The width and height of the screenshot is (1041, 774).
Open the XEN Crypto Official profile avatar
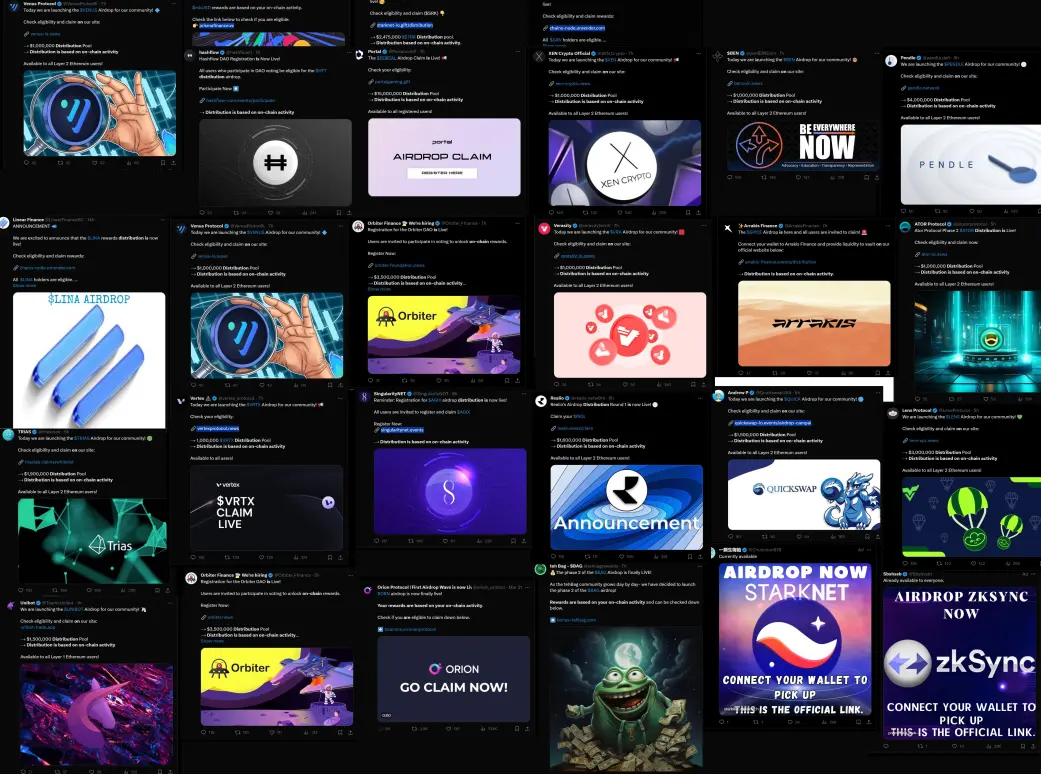click(539, 56)
